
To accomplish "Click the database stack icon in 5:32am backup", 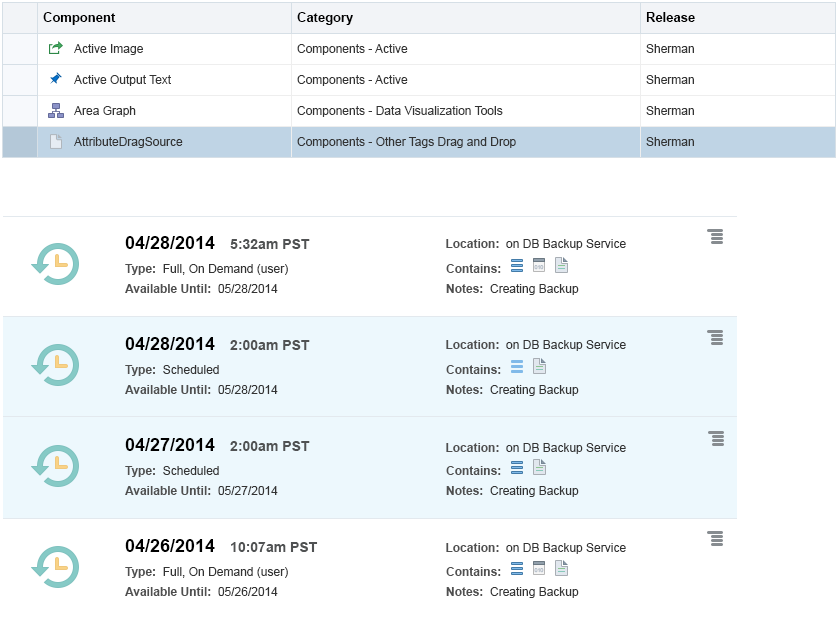I will [517, 265].
